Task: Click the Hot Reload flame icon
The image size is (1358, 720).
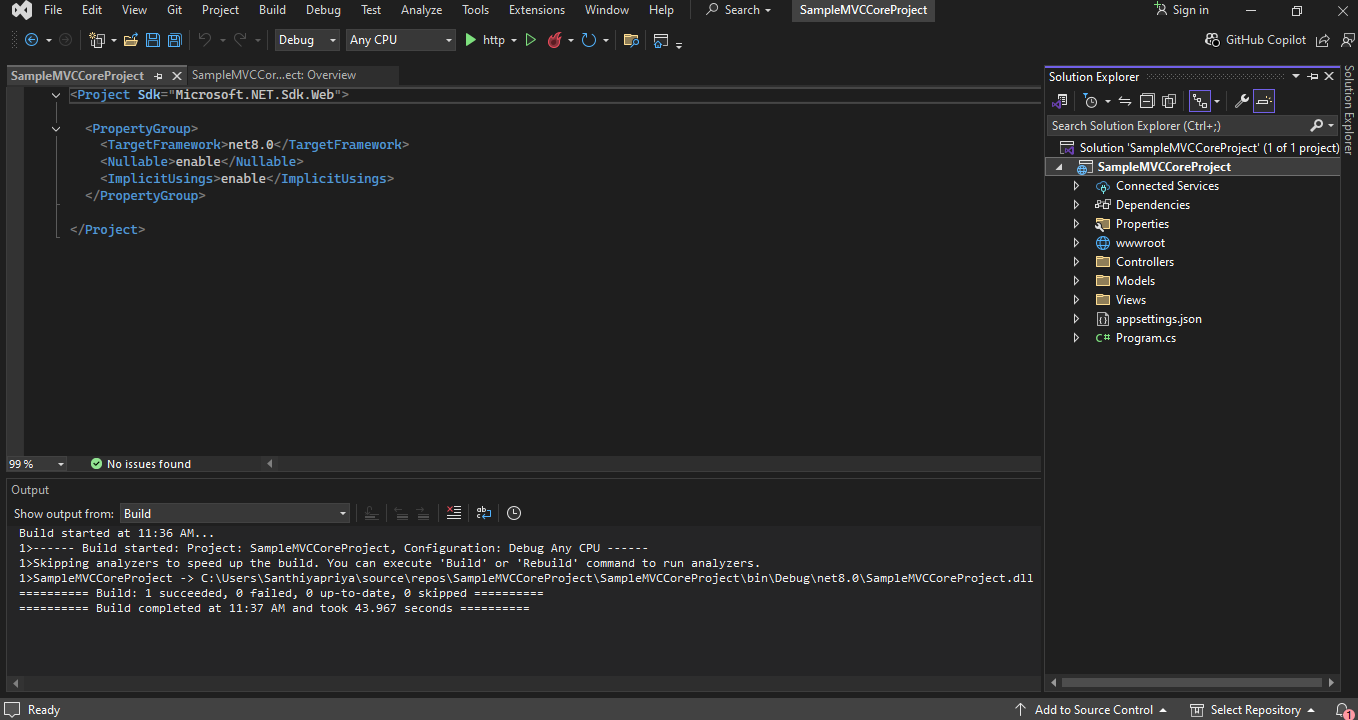Action: pos(554,40)
